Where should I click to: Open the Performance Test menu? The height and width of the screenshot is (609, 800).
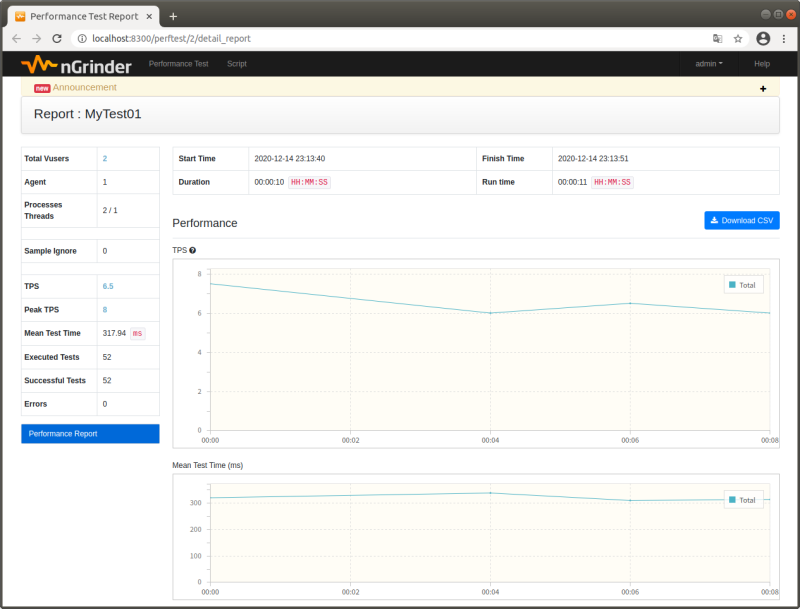178,64
